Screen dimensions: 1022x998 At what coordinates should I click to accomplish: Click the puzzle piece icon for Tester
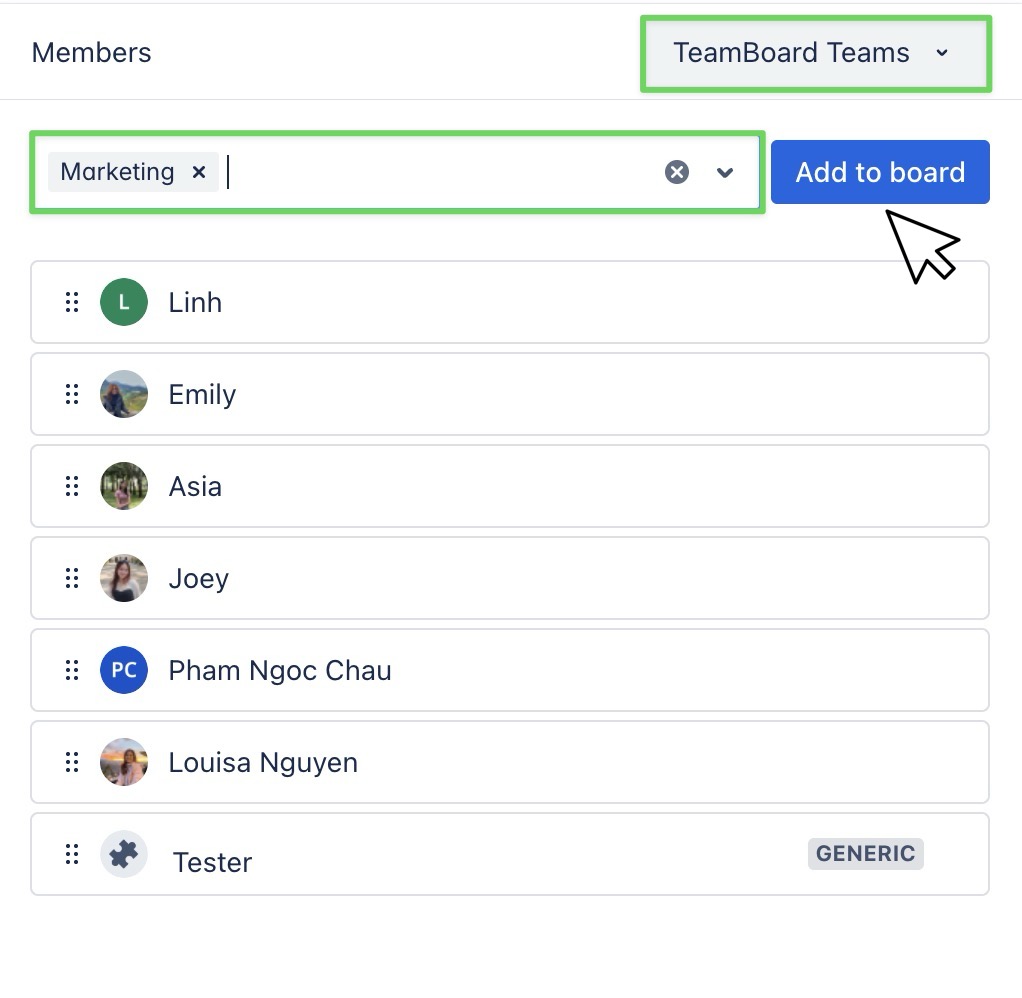point(123,854)
